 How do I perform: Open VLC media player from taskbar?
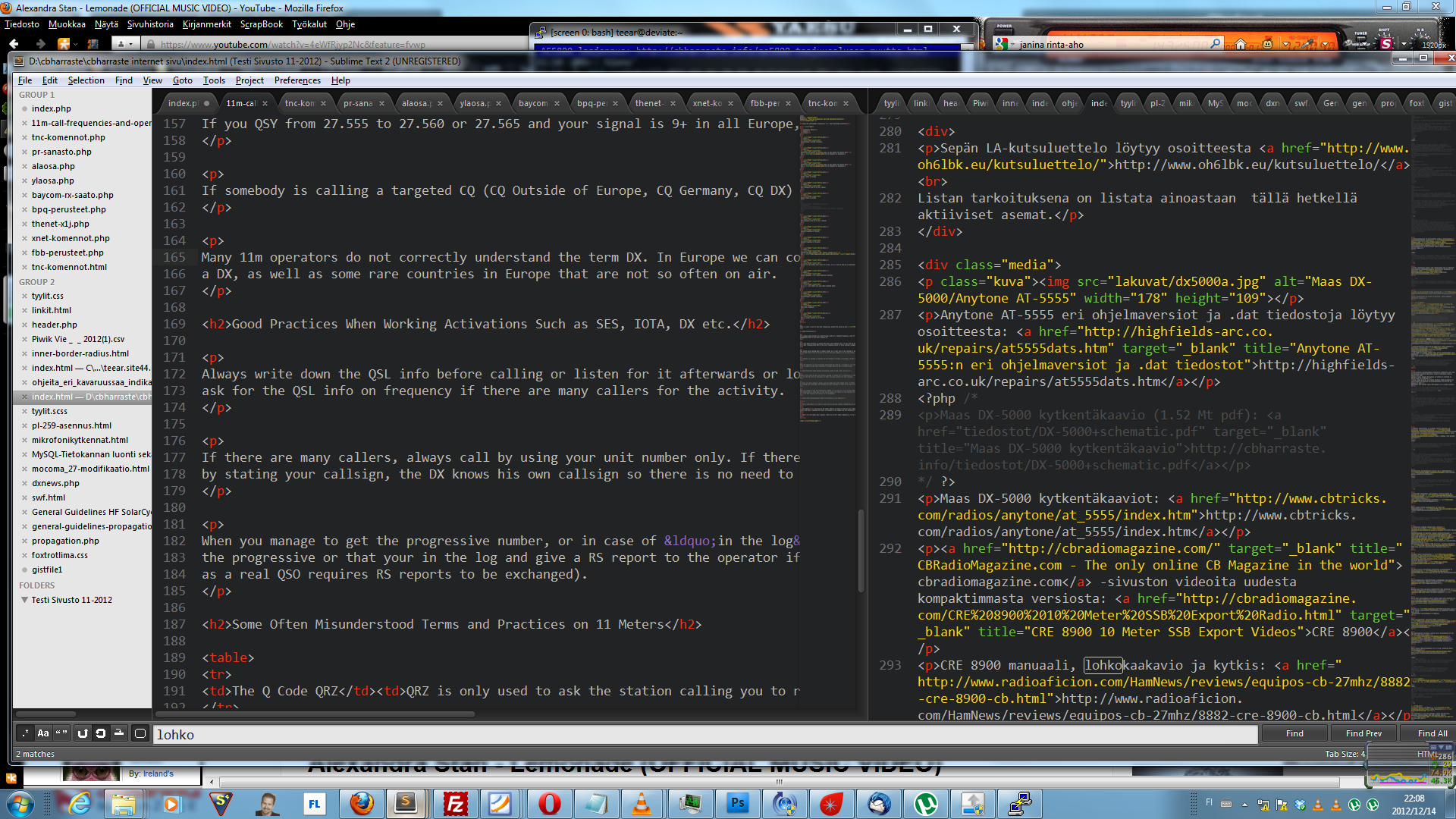point(642,804)
